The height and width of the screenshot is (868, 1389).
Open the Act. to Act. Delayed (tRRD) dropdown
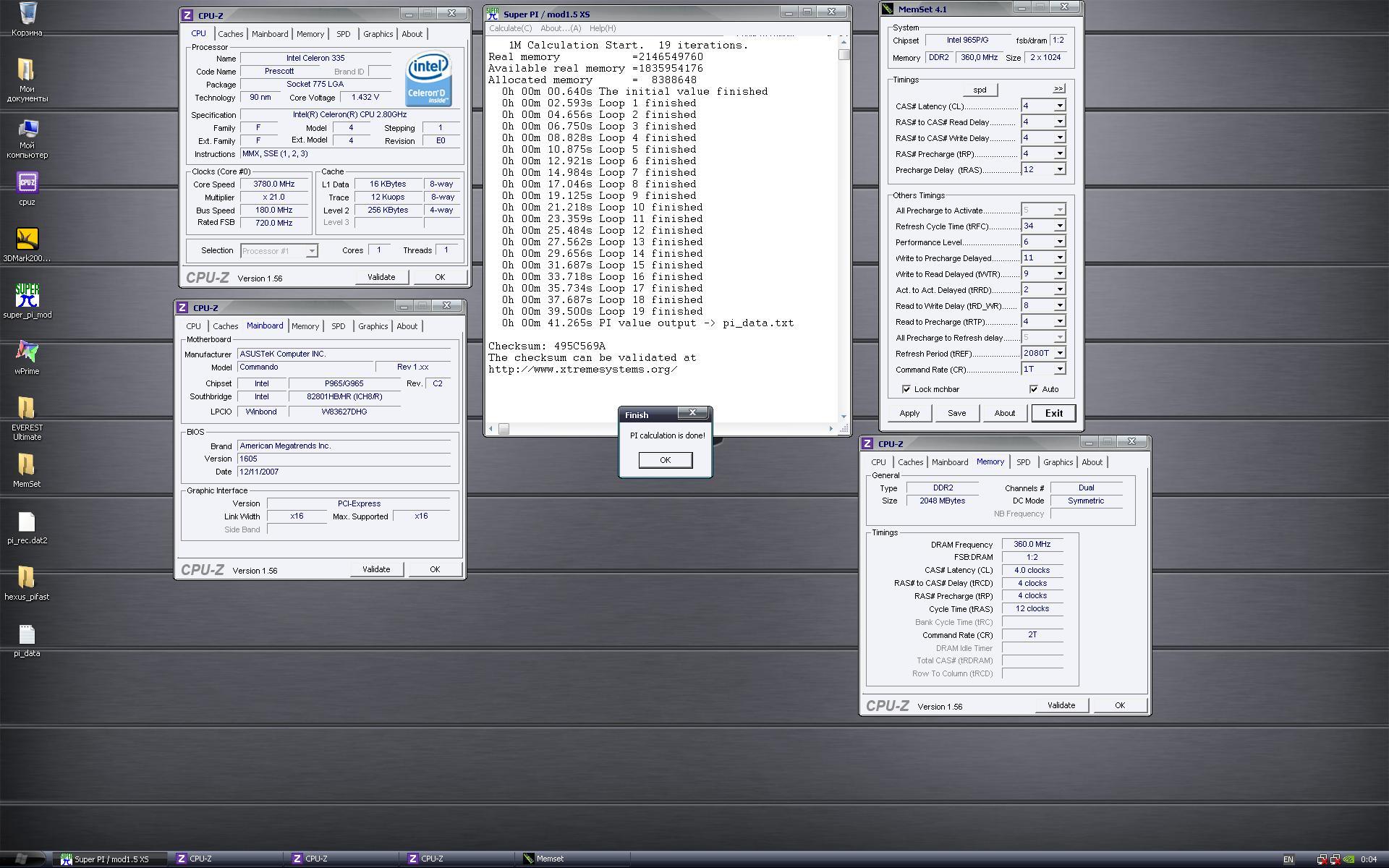tap(1060, 289)
